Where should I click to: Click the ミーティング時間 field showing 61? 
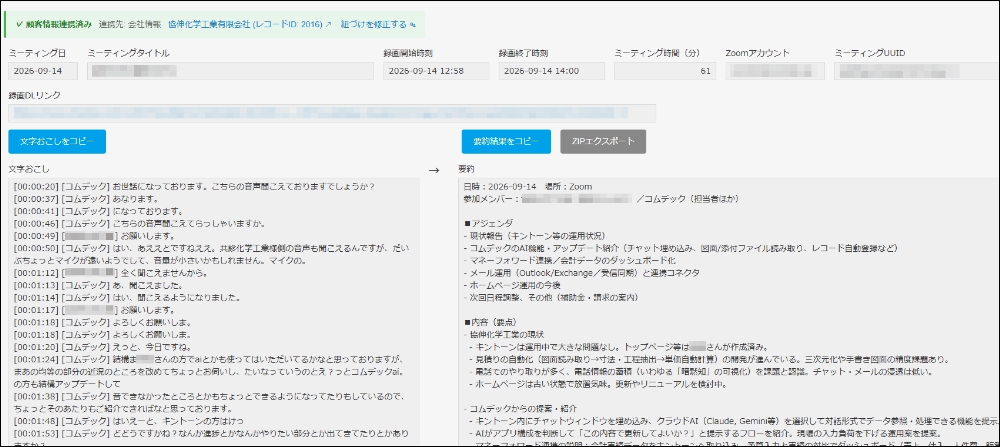tap(665, 71)
